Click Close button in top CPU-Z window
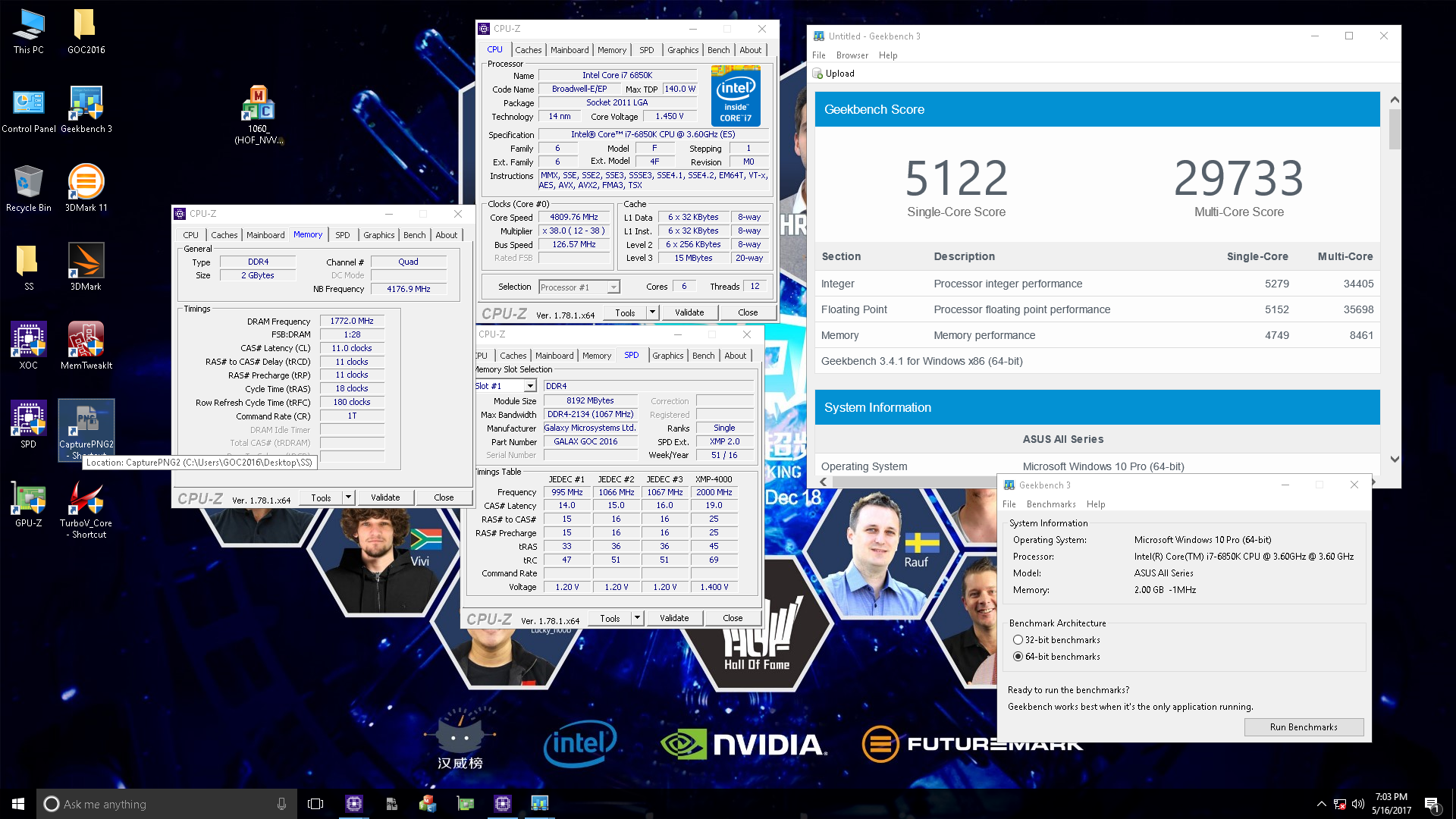This screenshot has width=1456, height=819. point(747,312)
